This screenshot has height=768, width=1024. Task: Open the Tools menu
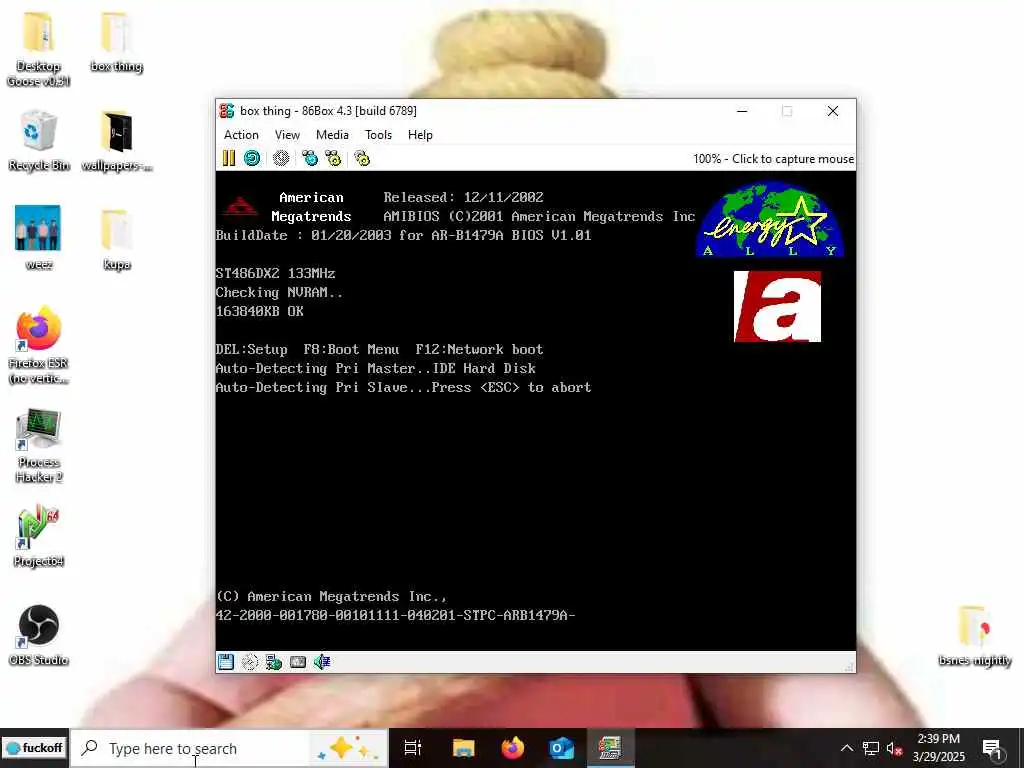pos(378,135)
